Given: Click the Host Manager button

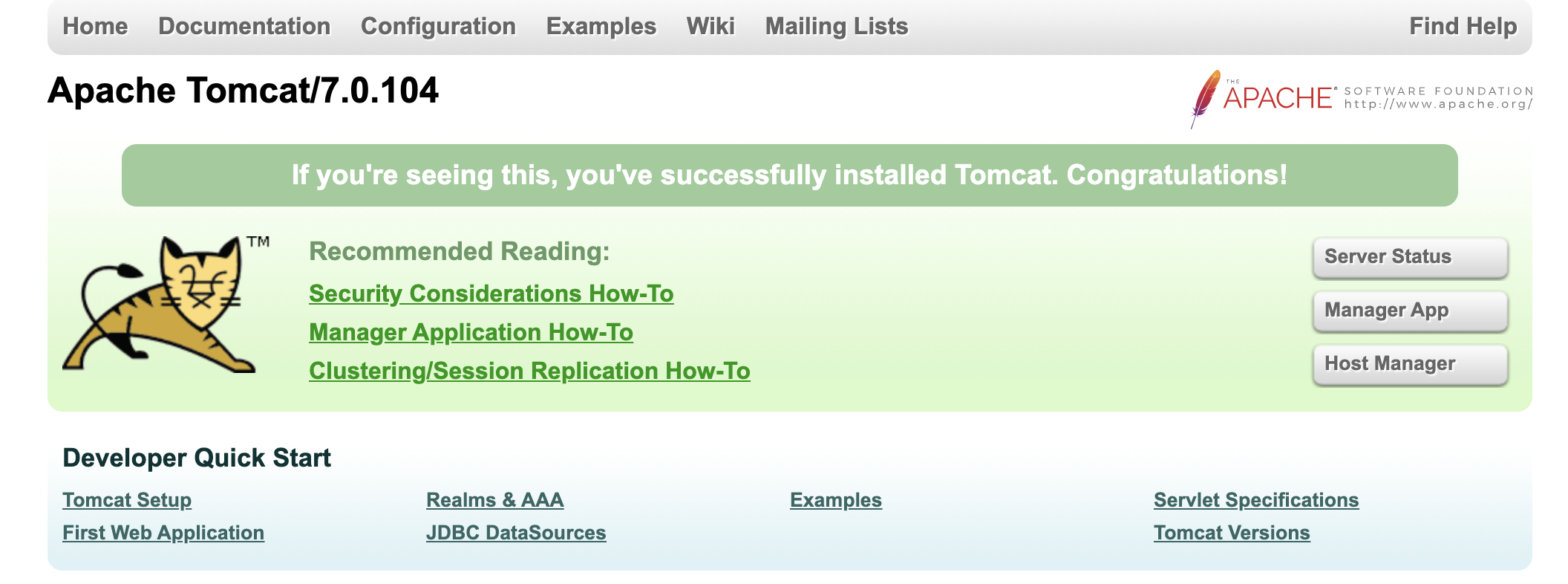Looking at the screenshot, I should tap(1410, 364).
